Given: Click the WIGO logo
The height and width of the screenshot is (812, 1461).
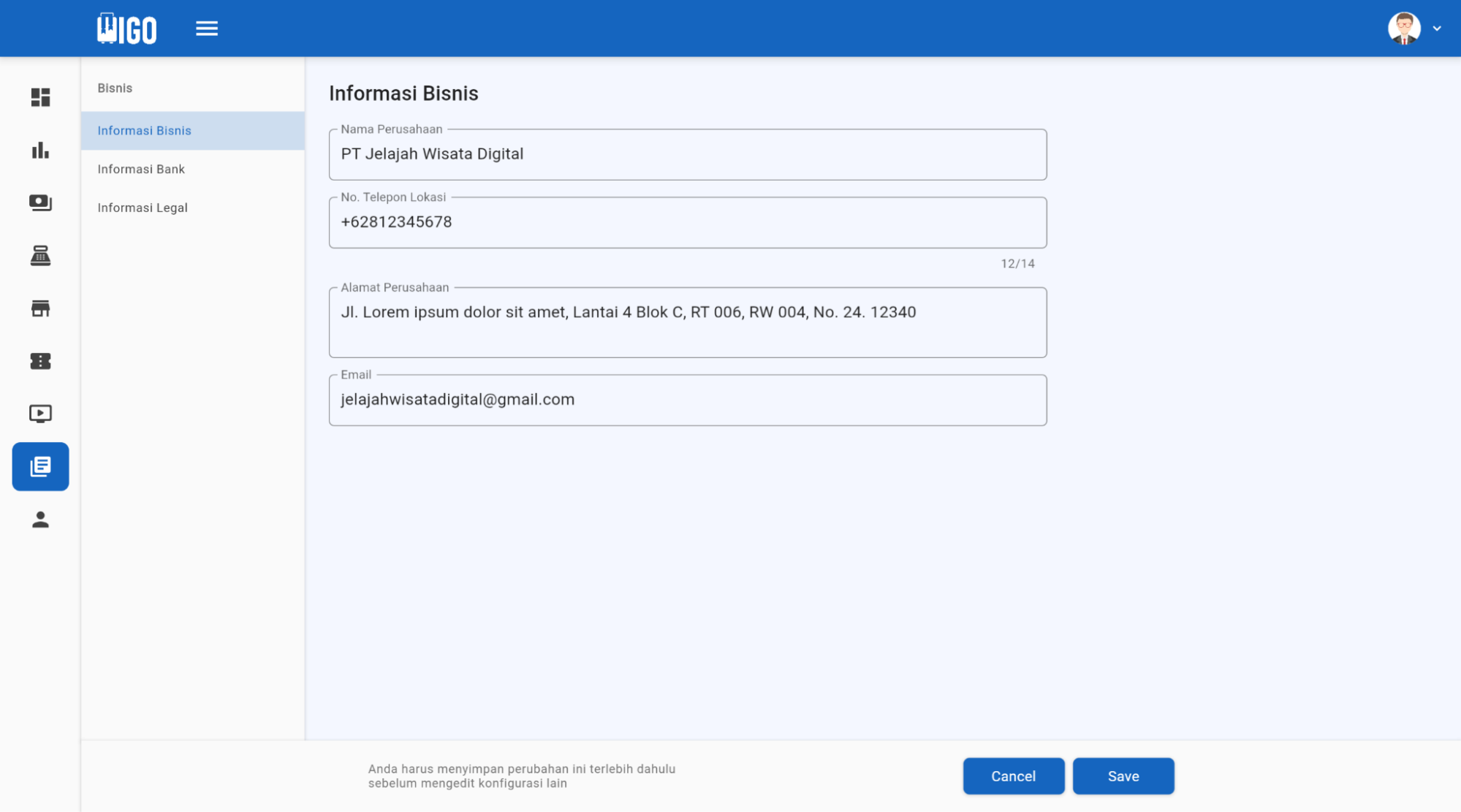Looking at the screenshot, I should 127,29.
